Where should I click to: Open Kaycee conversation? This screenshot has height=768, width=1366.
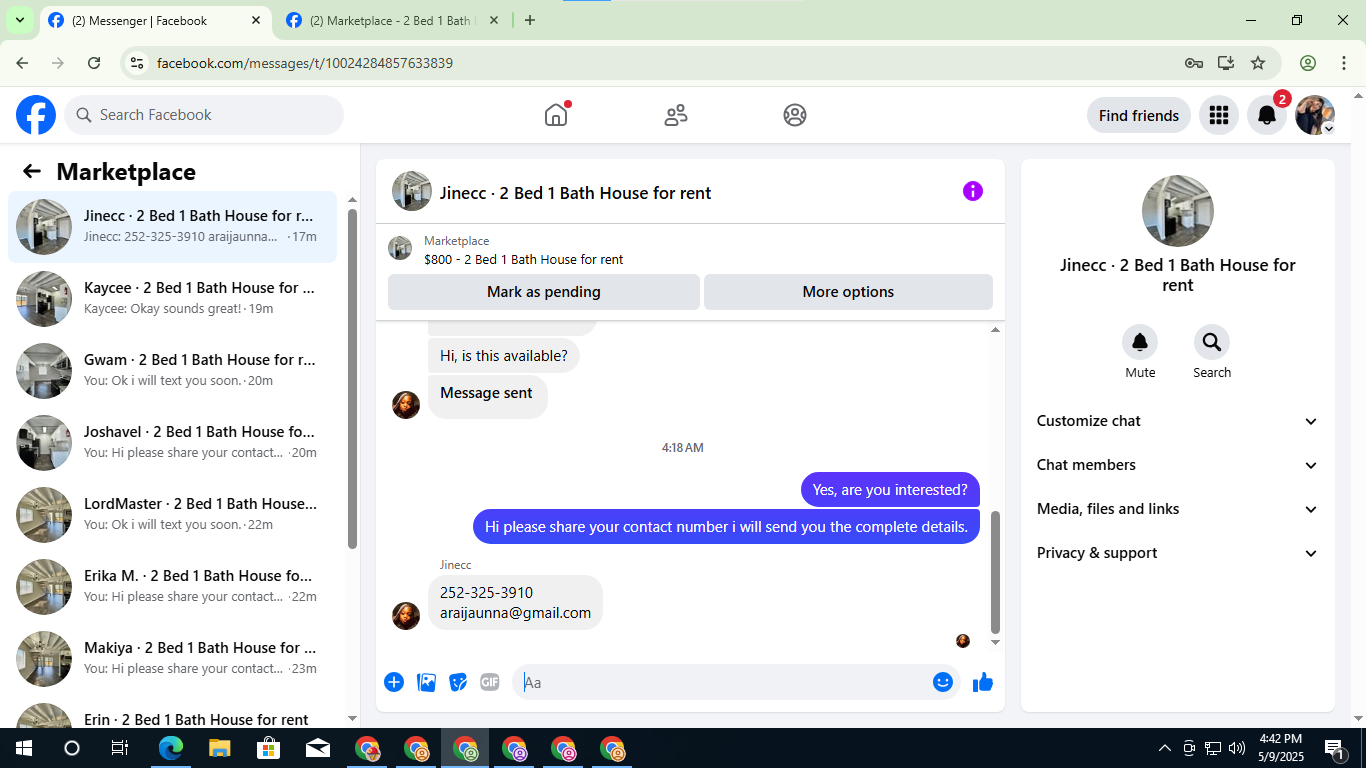[x=173, y=298]
